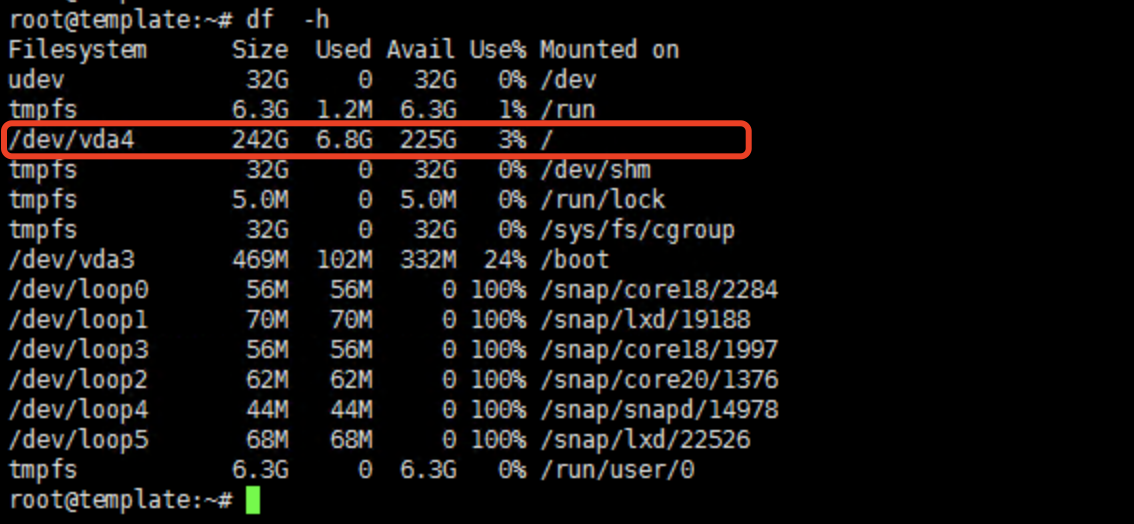Click the /snap/snapd/14978 mount path
Viewport: 1134px width, 524px height.
(658, 410)
